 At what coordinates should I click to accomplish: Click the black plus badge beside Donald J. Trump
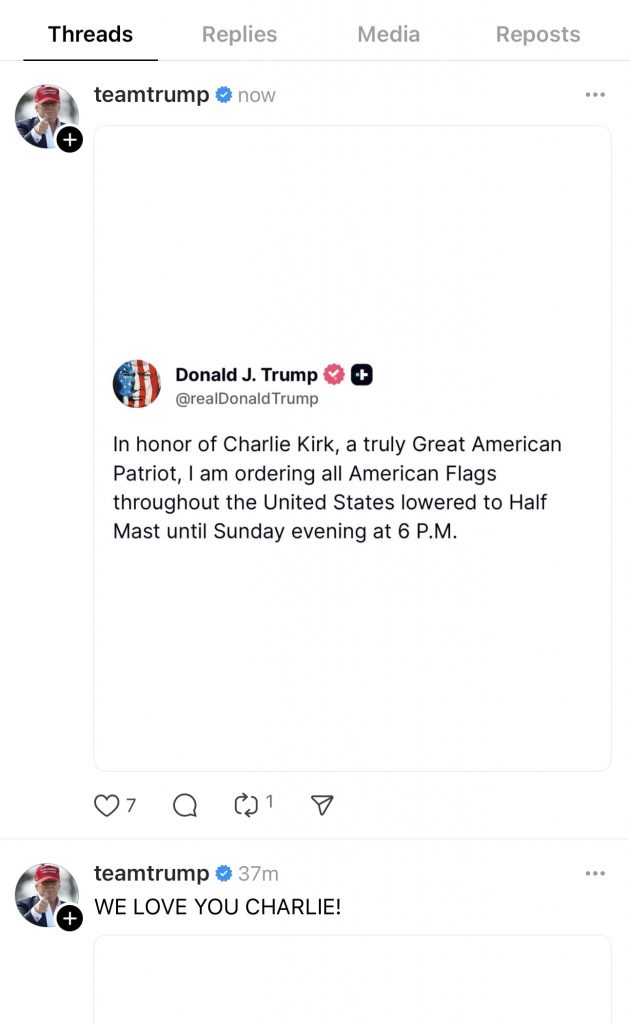362,375
